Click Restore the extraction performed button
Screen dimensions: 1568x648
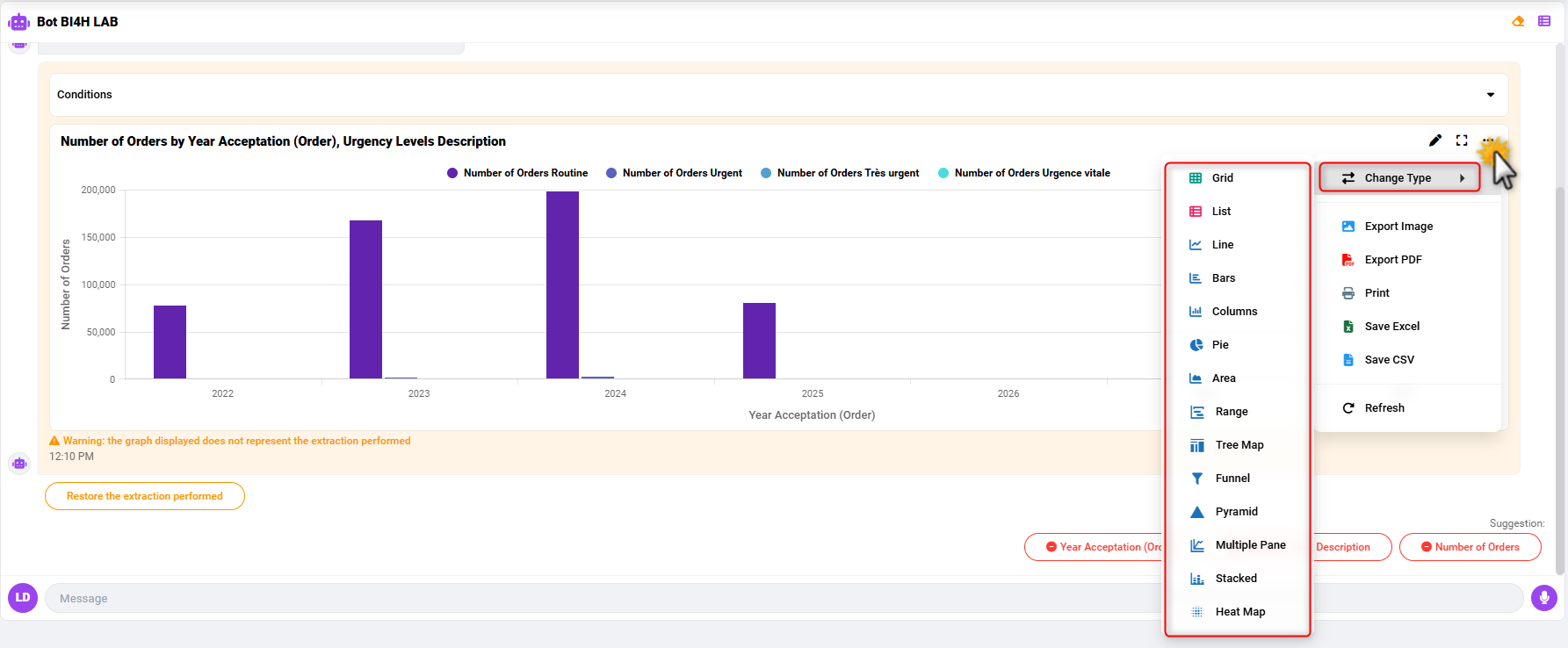point(145,496)
